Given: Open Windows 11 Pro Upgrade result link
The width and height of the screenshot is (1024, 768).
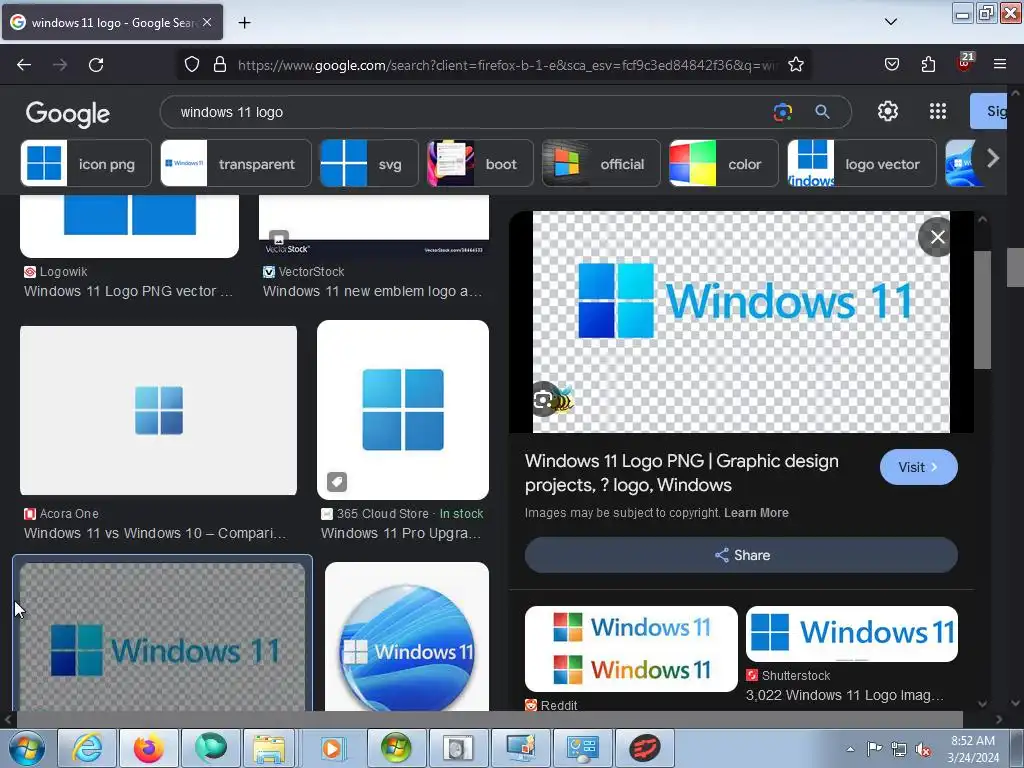Looking at the screenshot, I should pyautogui.click(x=400, y=533).
